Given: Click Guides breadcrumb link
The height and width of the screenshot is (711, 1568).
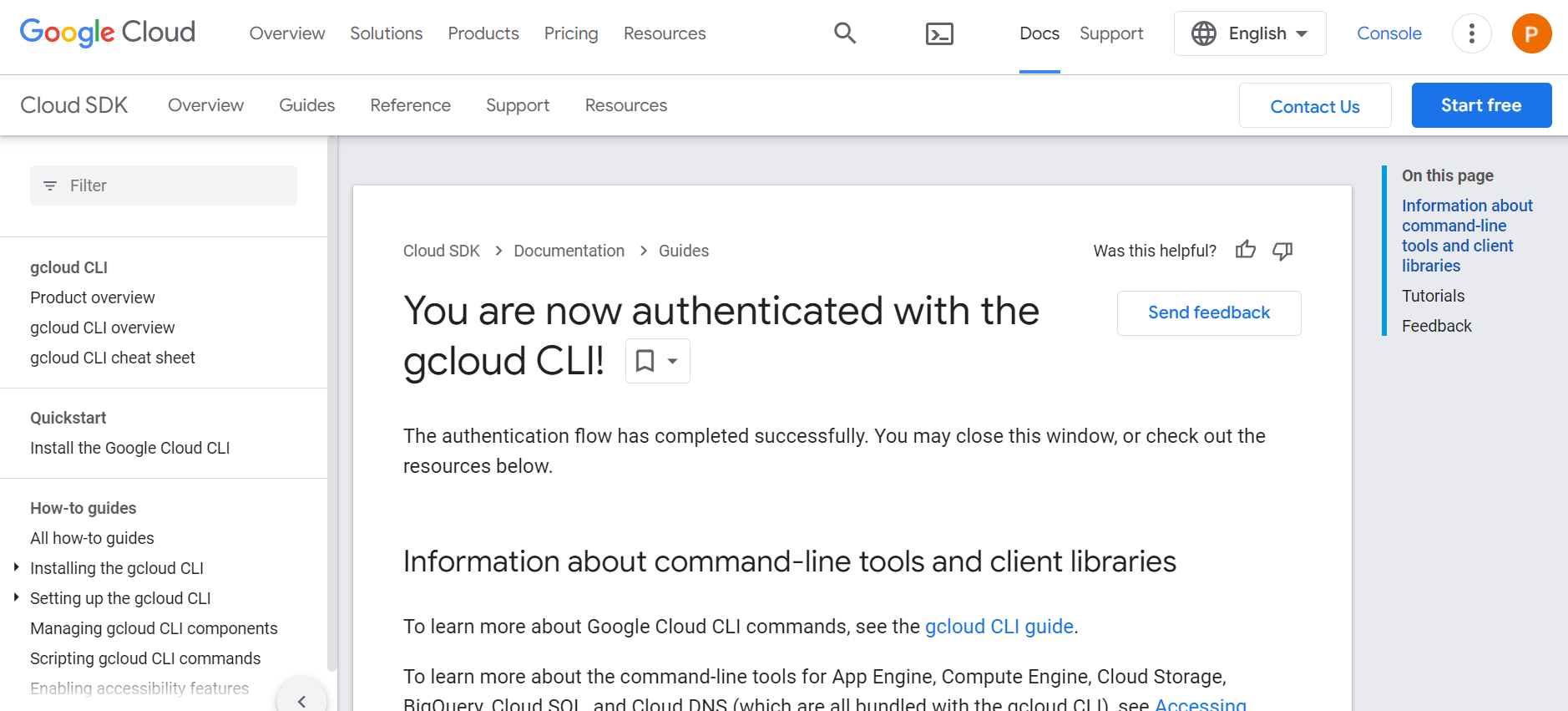Looking at the screenshot, I should (x=684, y=251).
